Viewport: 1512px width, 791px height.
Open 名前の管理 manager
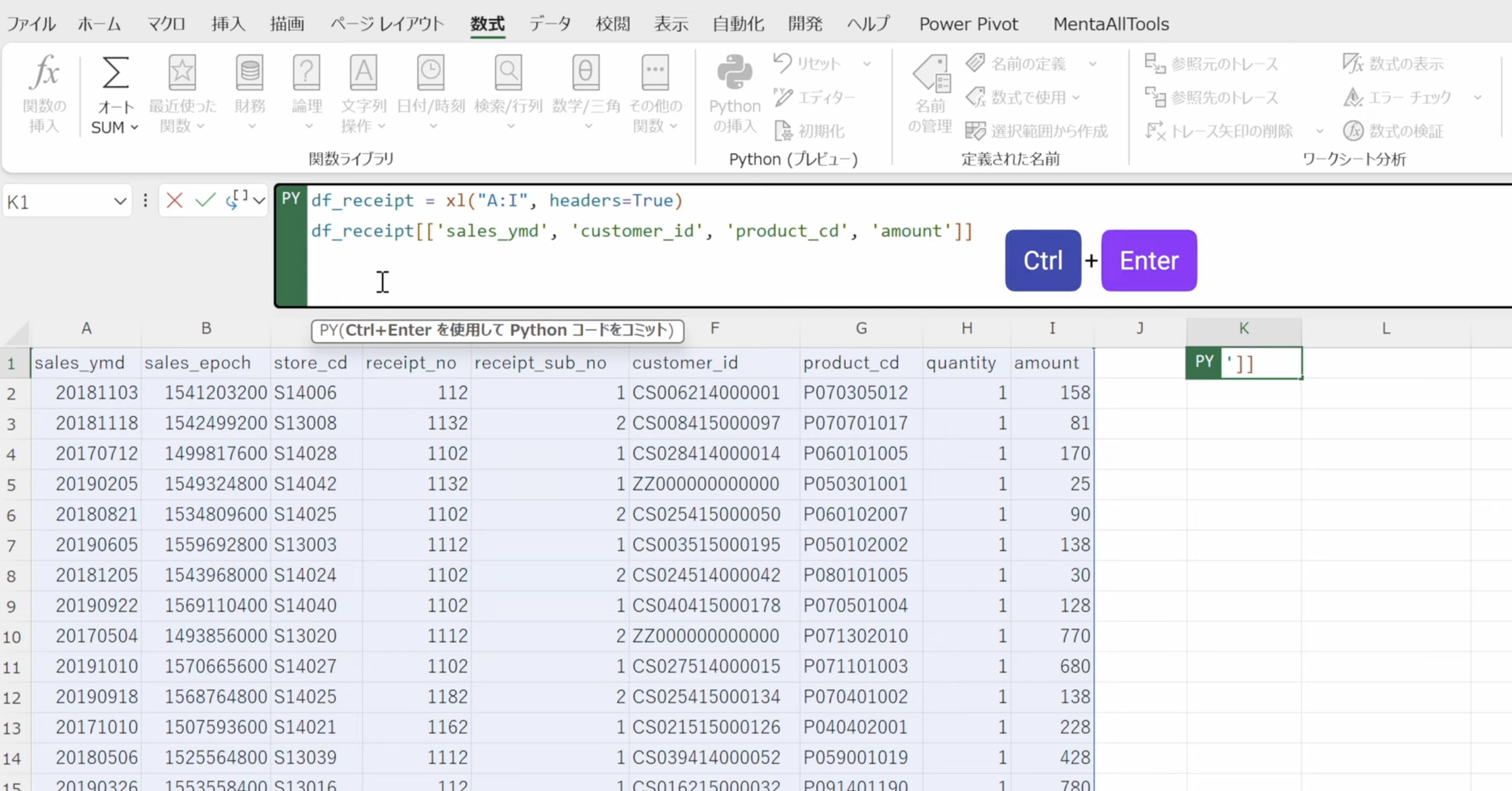[930, 94]
